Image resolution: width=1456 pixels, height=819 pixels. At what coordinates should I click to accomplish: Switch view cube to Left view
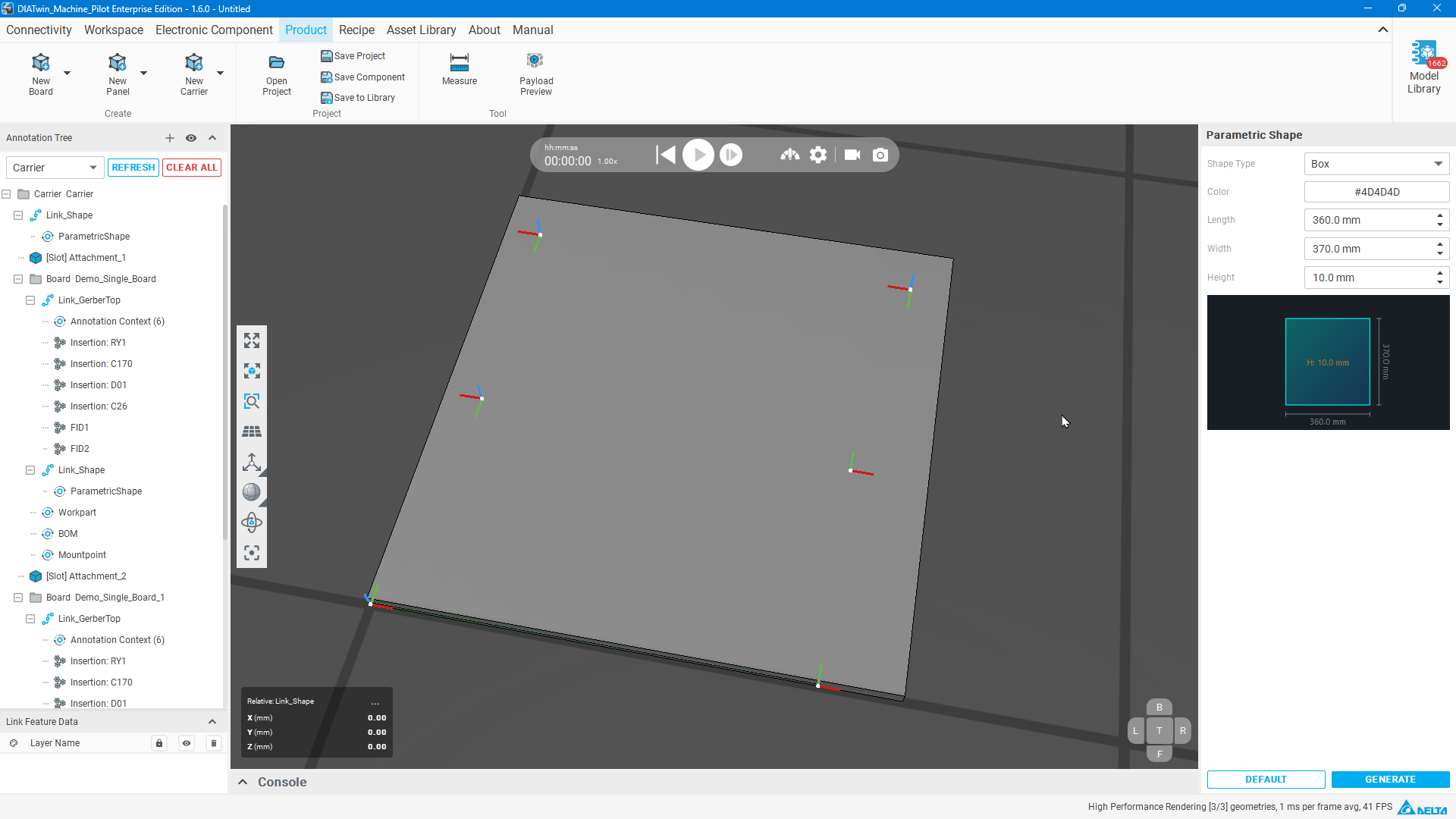[x=1135, y=731]
